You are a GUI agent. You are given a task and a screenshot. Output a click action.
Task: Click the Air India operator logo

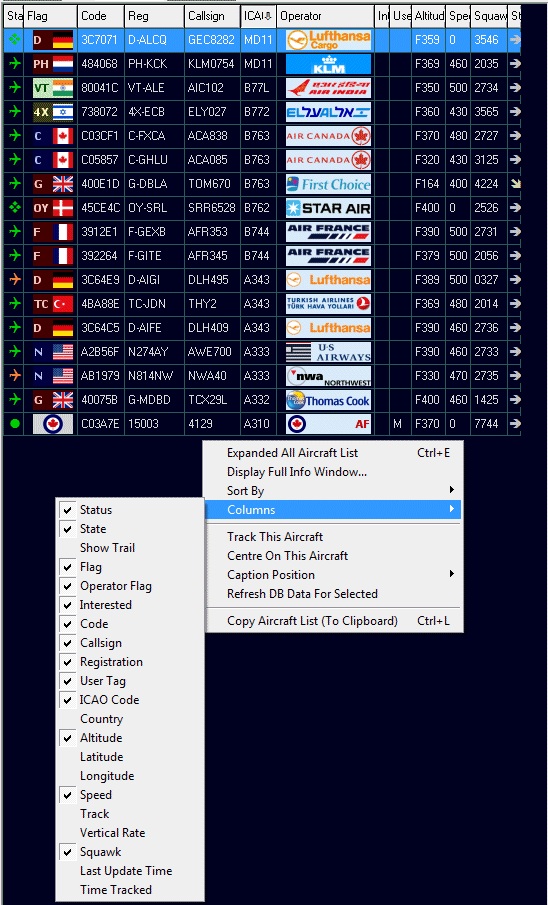(x=328, y=88)
